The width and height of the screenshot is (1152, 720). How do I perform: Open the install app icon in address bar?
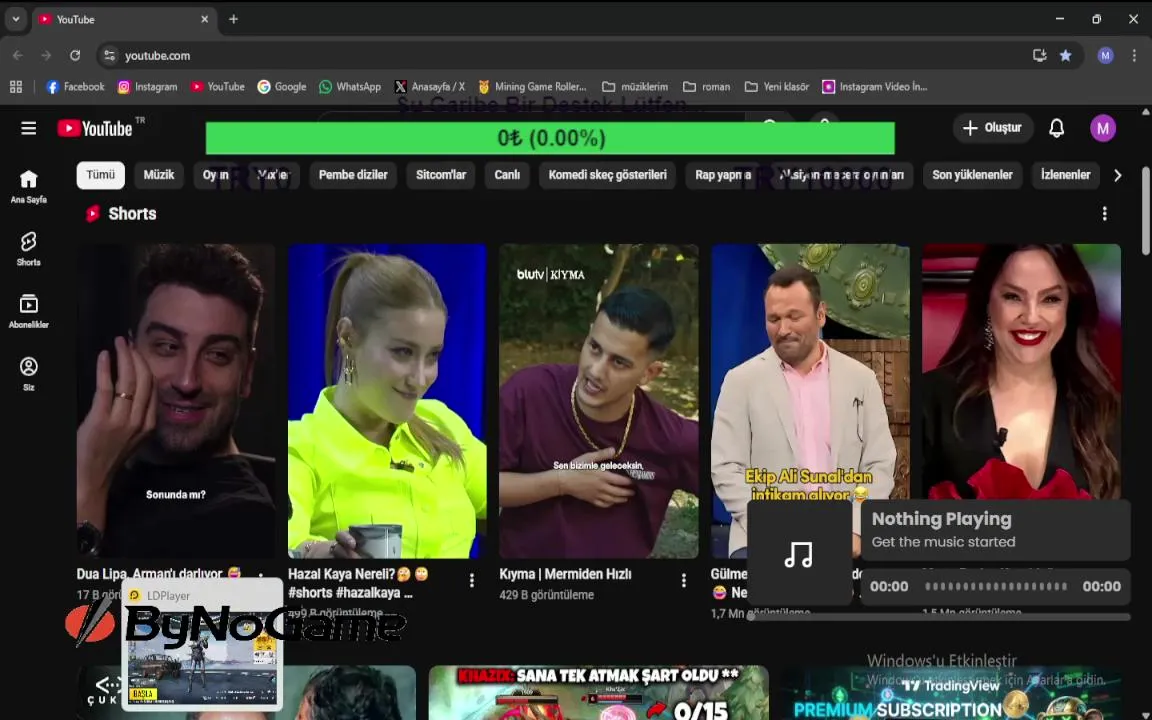[x=1039, y=55]
